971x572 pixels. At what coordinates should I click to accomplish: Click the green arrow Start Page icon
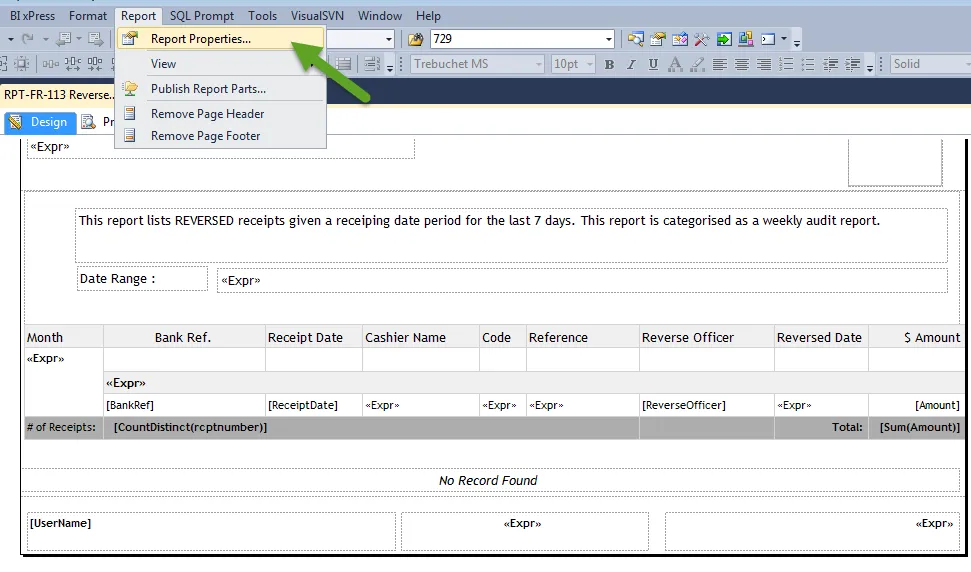(723, 39)
